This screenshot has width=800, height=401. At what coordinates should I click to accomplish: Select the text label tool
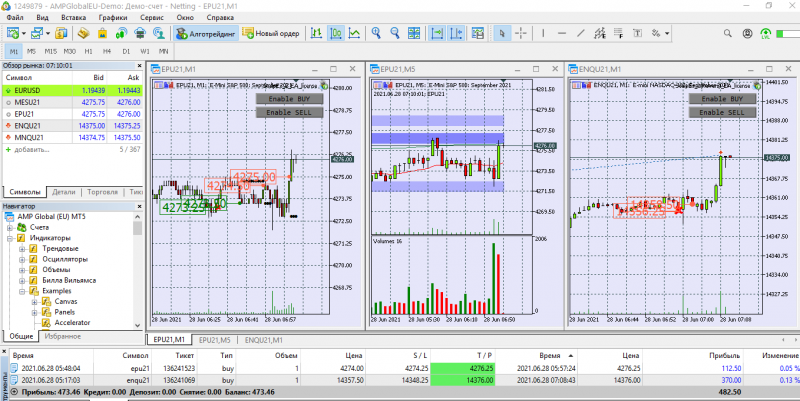637,34
